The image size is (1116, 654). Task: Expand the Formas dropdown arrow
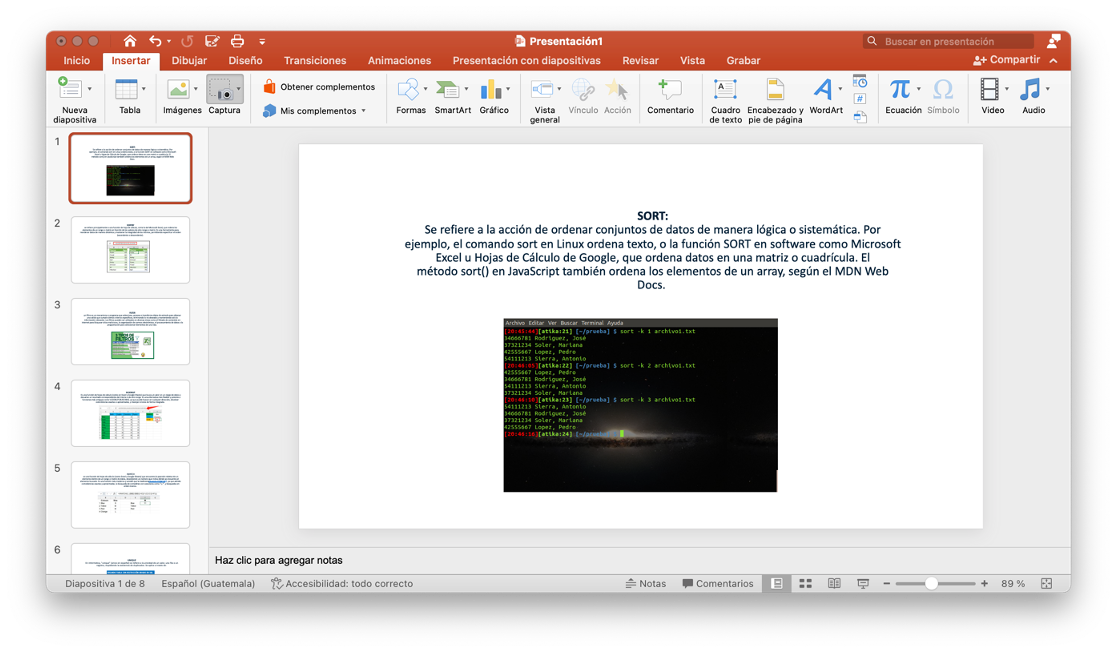pyautogui.click(x=426, y=89)
